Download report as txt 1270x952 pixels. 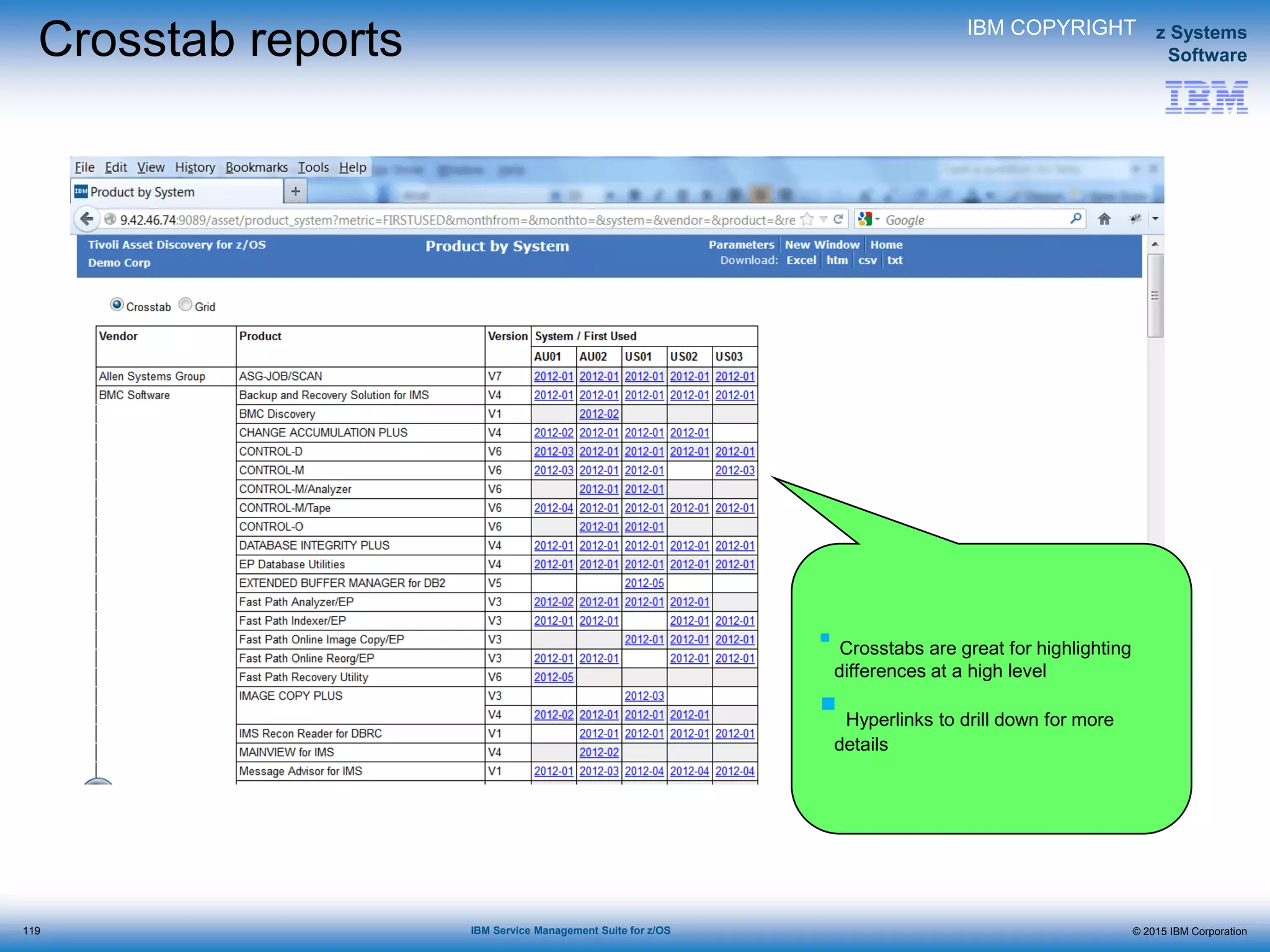coord(894,260)
